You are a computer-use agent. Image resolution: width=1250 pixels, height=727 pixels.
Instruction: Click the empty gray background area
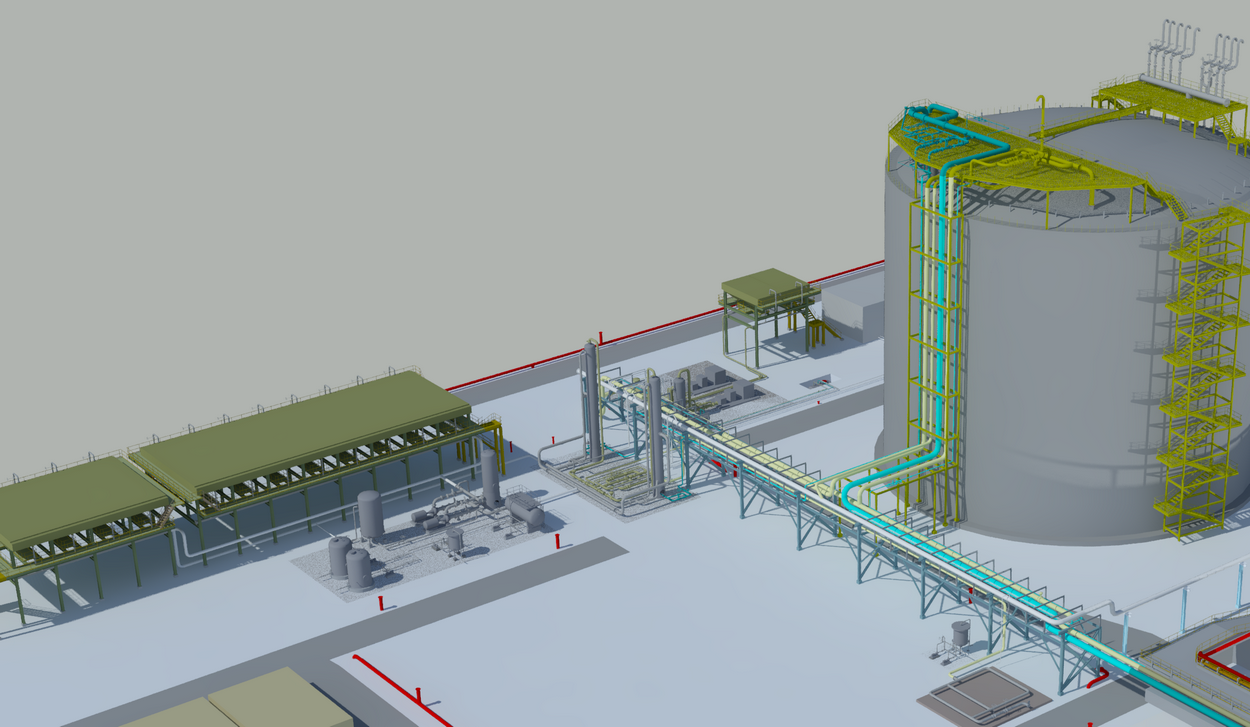(x=400, y=150)
